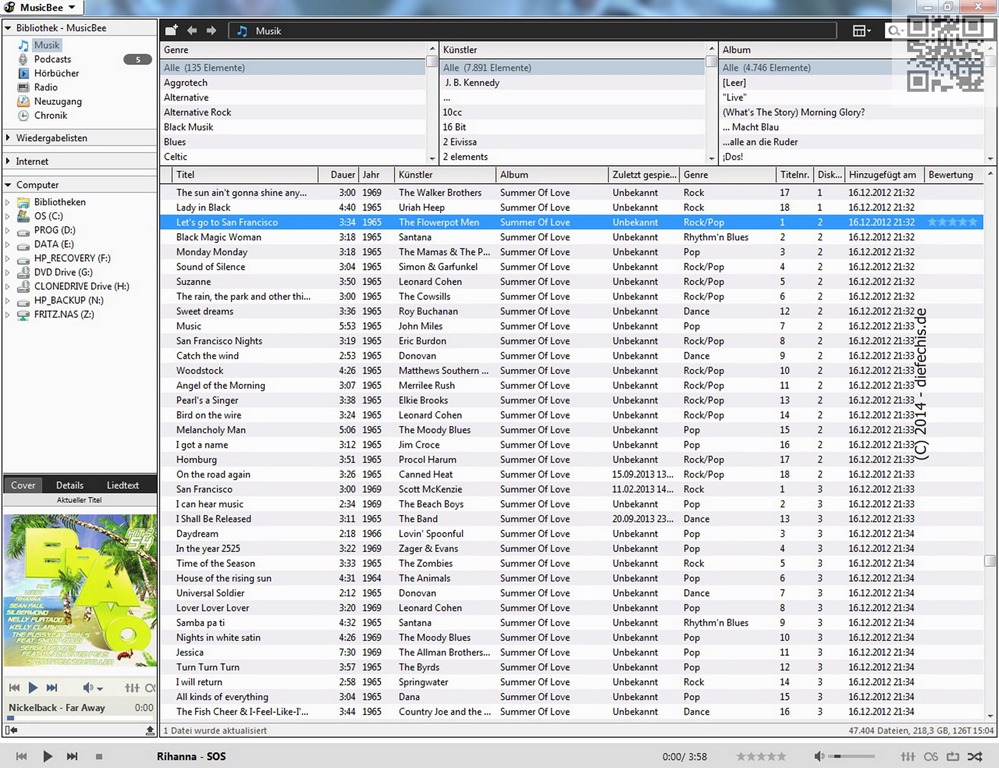Sort tracks by Jahr column header
The height and width of the screenshot is (768, 999).
(376, 175)
